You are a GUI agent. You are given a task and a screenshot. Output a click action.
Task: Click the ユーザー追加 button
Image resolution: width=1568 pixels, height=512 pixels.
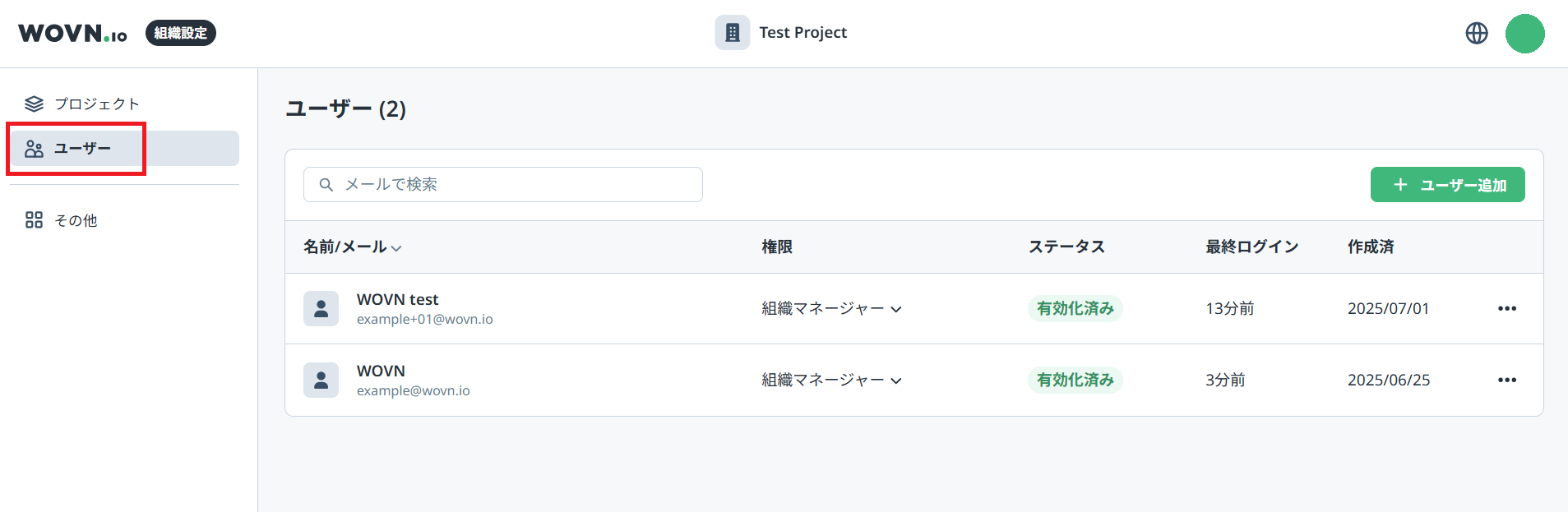1447,185
